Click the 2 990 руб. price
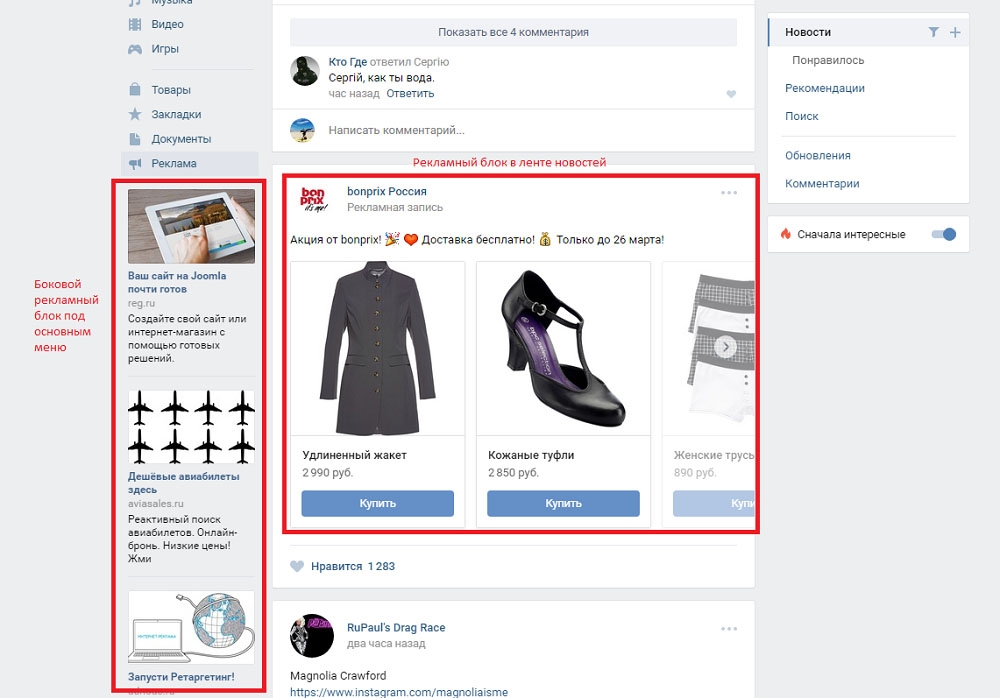This screenshot has height=698, width=1000. 327,473
